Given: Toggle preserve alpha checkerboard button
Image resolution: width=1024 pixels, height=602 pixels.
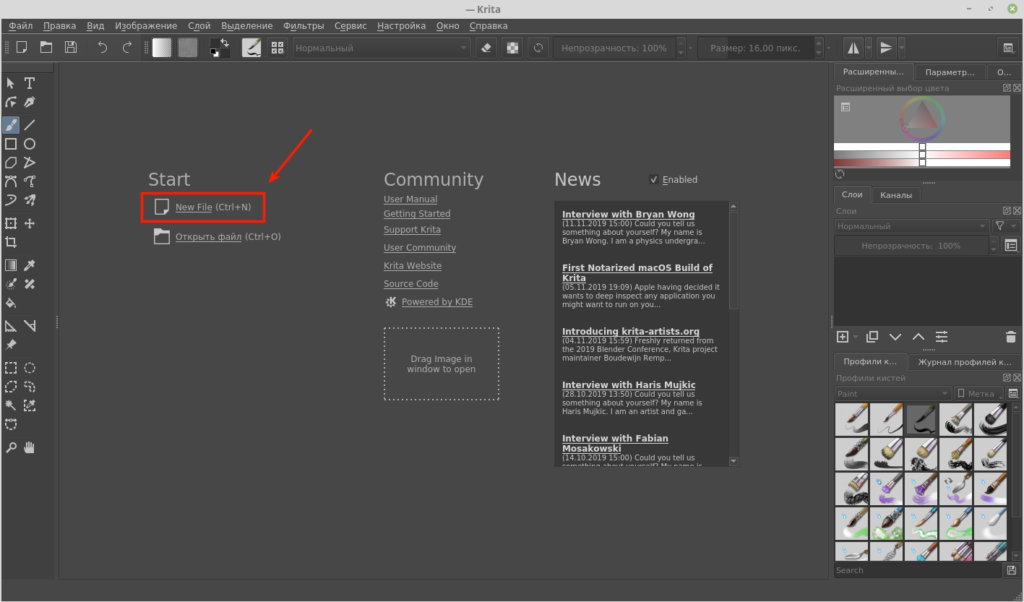Looking at the screenshot, I should (x=513, y=47).
